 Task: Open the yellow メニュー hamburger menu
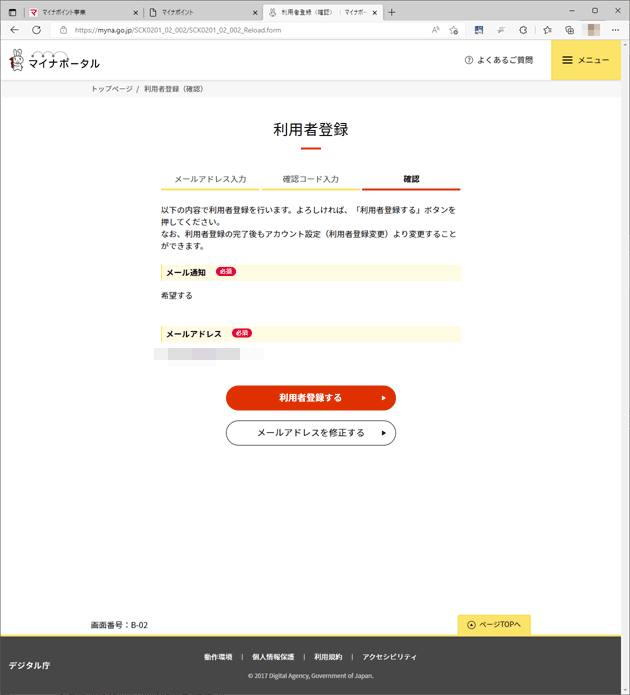[x=586, y=60]
